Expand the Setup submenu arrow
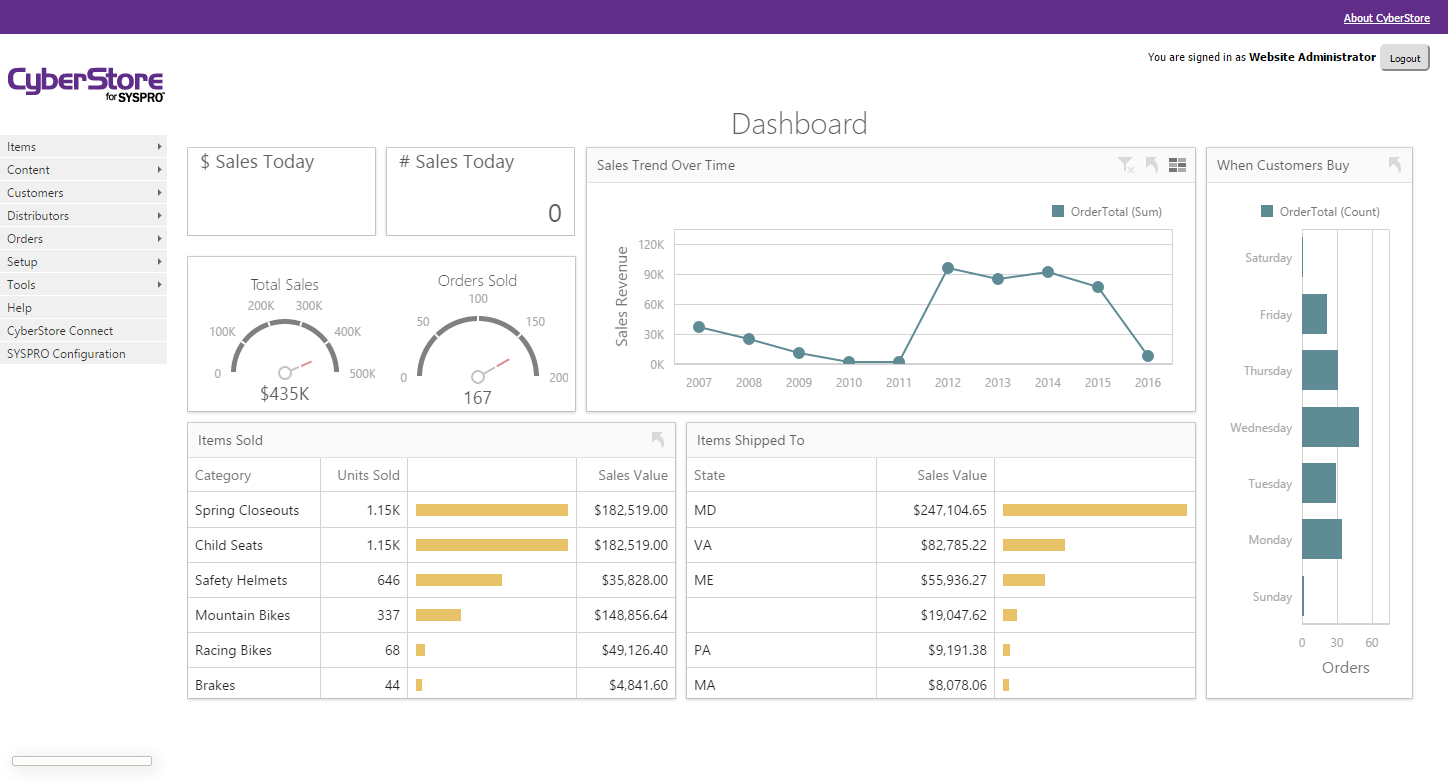This screenshot has width=1448, height=781. click(x=159, y=262)
